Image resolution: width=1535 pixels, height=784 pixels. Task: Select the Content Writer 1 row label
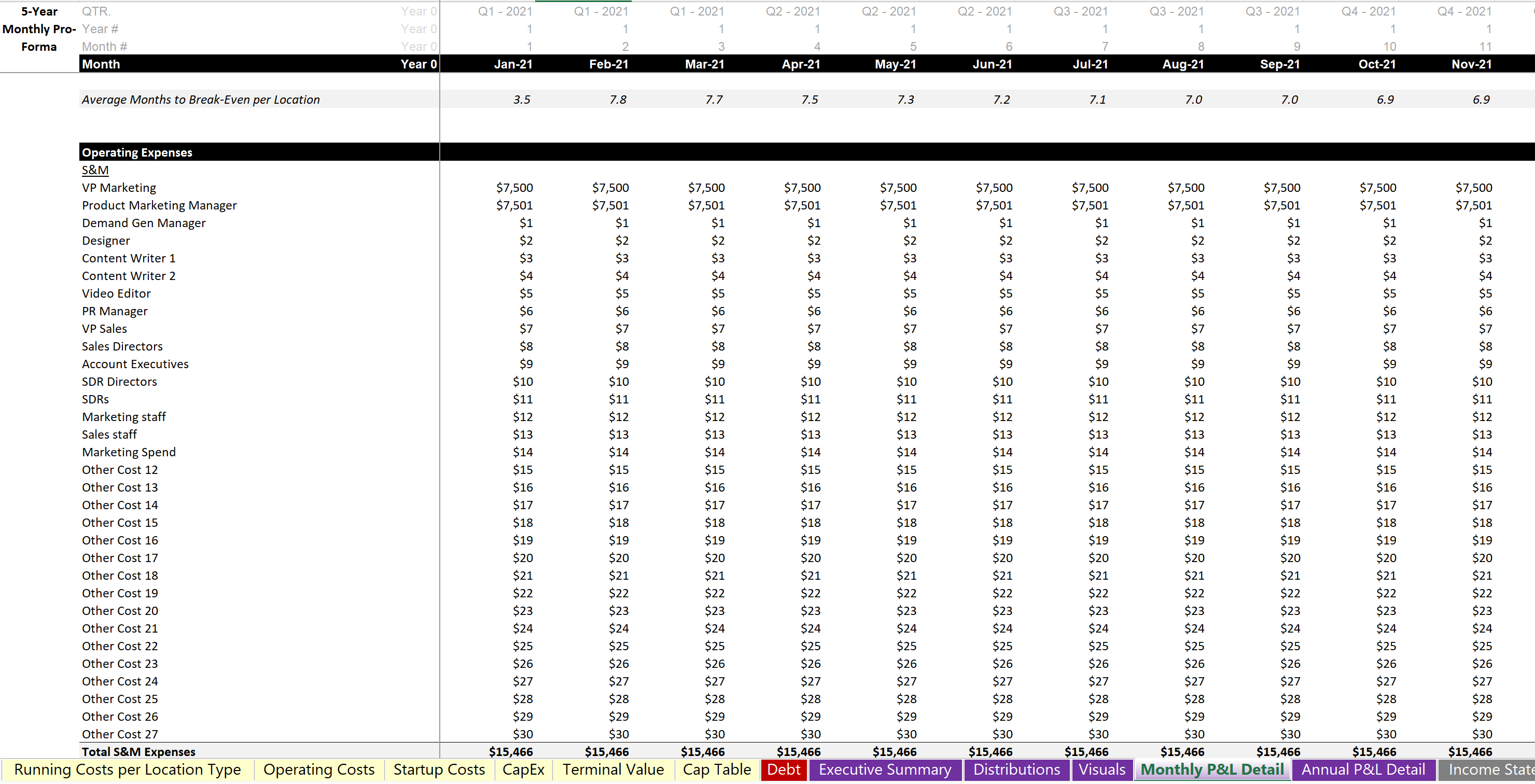pos(129,259)
